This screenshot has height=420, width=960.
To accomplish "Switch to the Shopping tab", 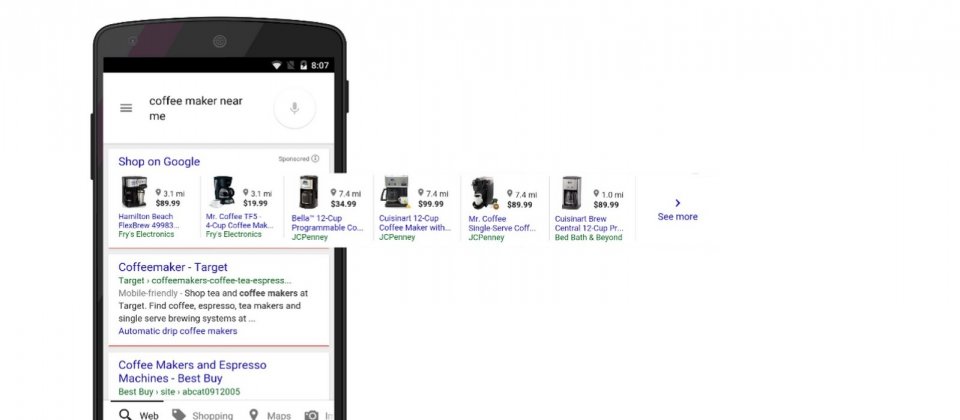I will coord(203,416).
